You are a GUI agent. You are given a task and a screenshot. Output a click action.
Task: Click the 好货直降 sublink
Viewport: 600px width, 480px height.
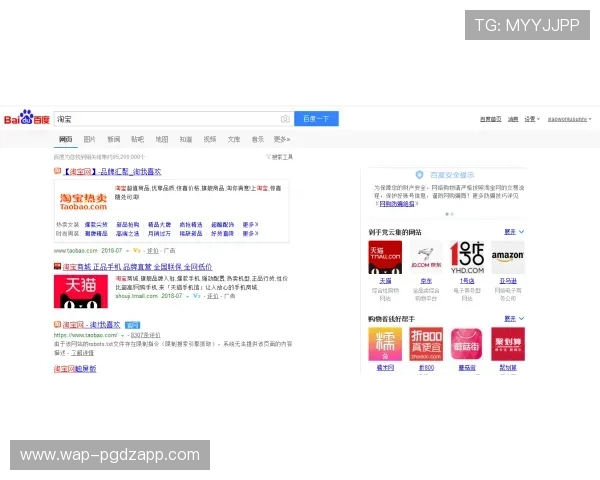(x=222, y=233)
